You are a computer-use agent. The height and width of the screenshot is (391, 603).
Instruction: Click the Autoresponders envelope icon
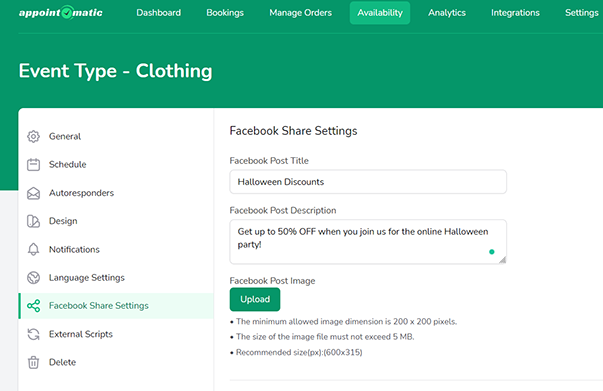click(x=33, y=193)
